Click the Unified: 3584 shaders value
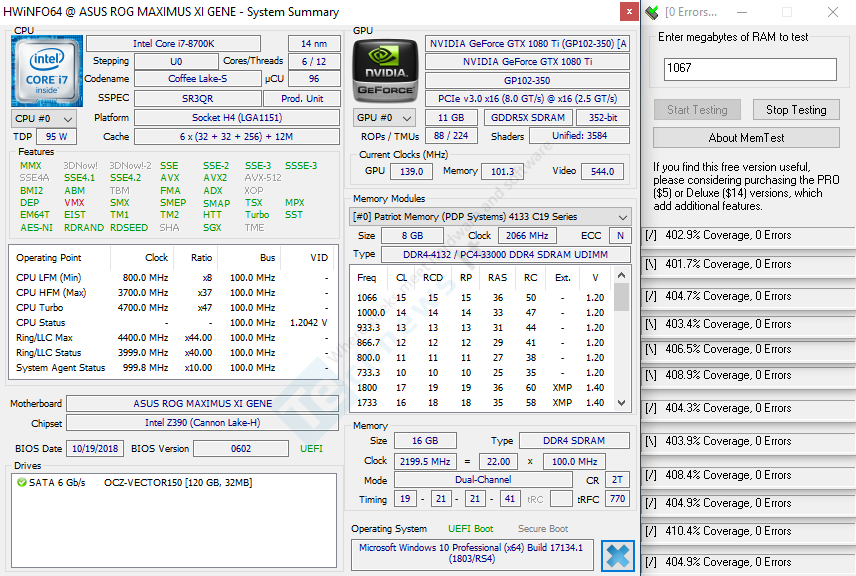 (579, 135)
